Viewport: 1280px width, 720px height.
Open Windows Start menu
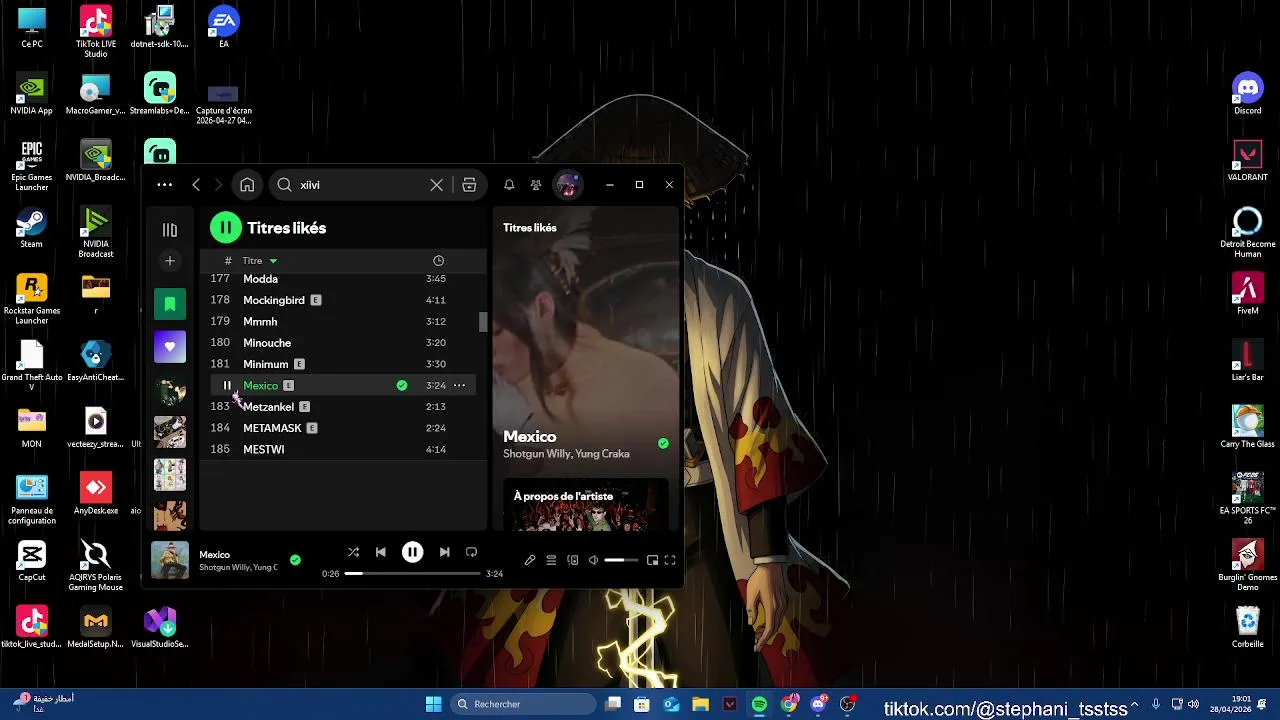point(433,704)
